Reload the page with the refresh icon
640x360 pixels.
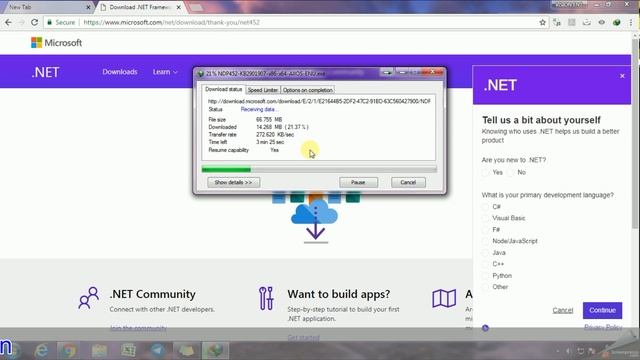pyautogui.click(x=34, y=22)
